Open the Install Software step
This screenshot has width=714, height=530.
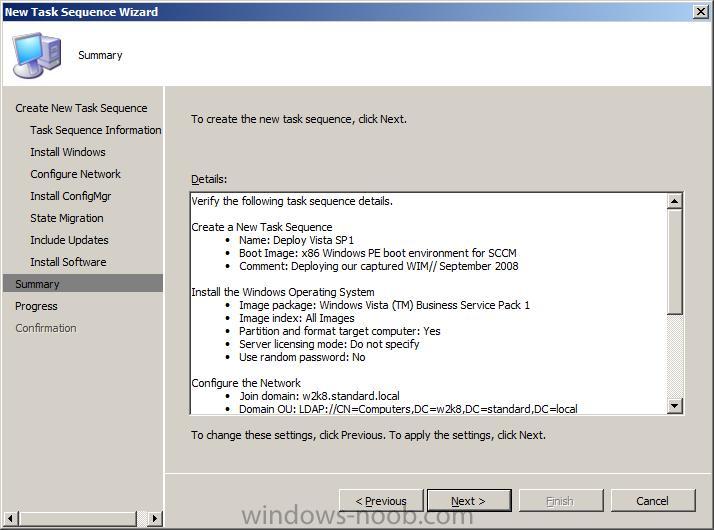click(68, 262)
